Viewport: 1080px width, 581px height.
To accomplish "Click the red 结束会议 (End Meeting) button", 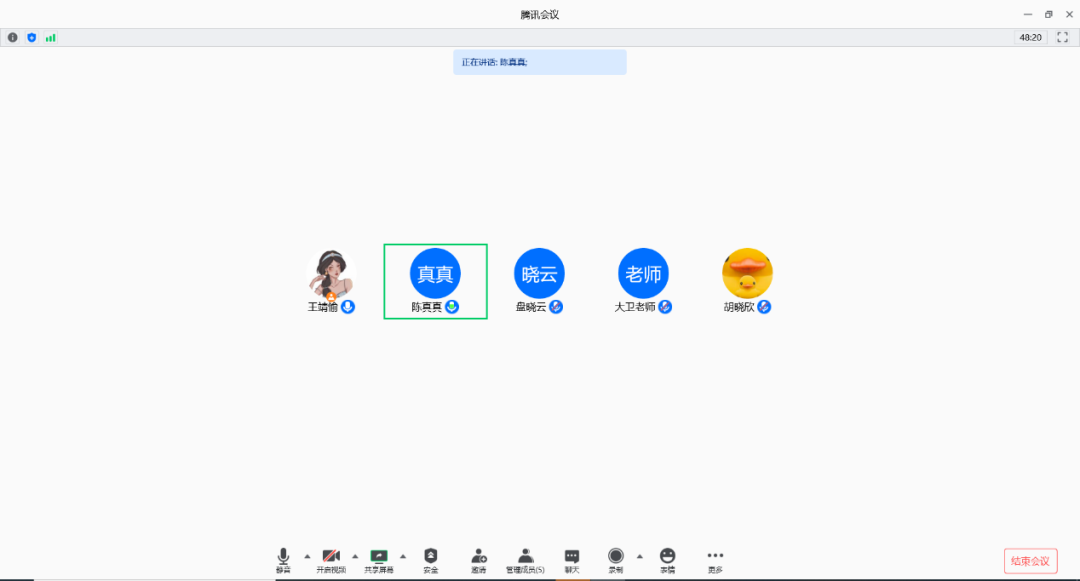I will (1030, 561).
